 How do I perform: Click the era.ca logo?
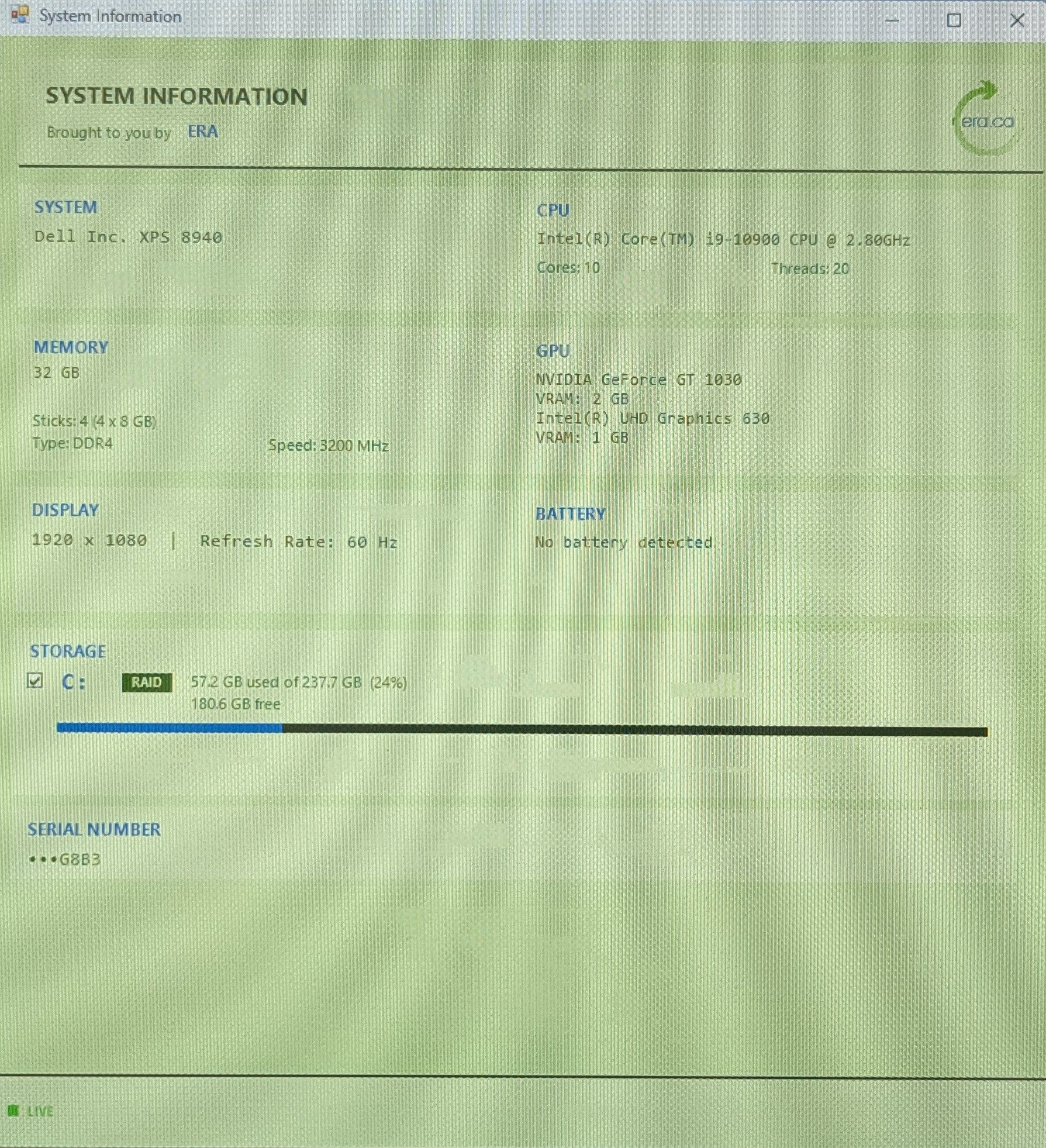[988, 118]
